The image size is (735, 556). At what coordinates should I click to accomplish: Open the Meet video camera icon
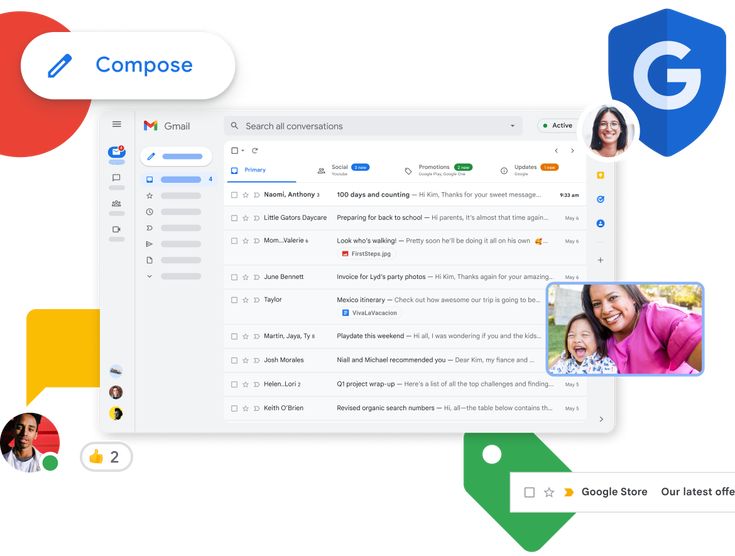(116, 229)
